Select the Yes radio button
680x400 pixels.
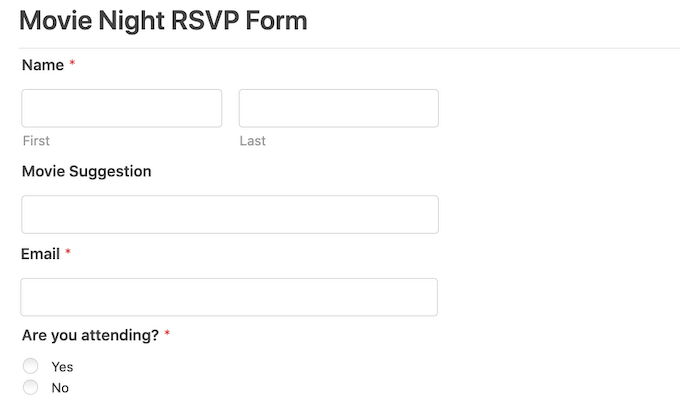click(x=30, y=366)
